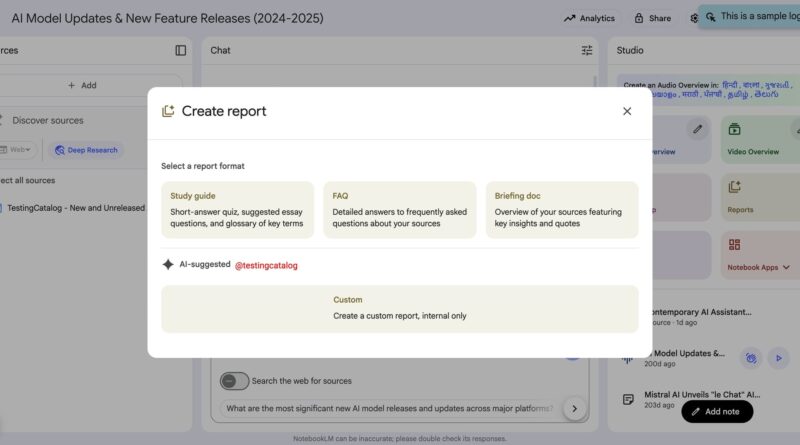This screenshot has height=445, width=800.
Task: Submit the suggested question arrow button
Action: [x=574, y=408]
